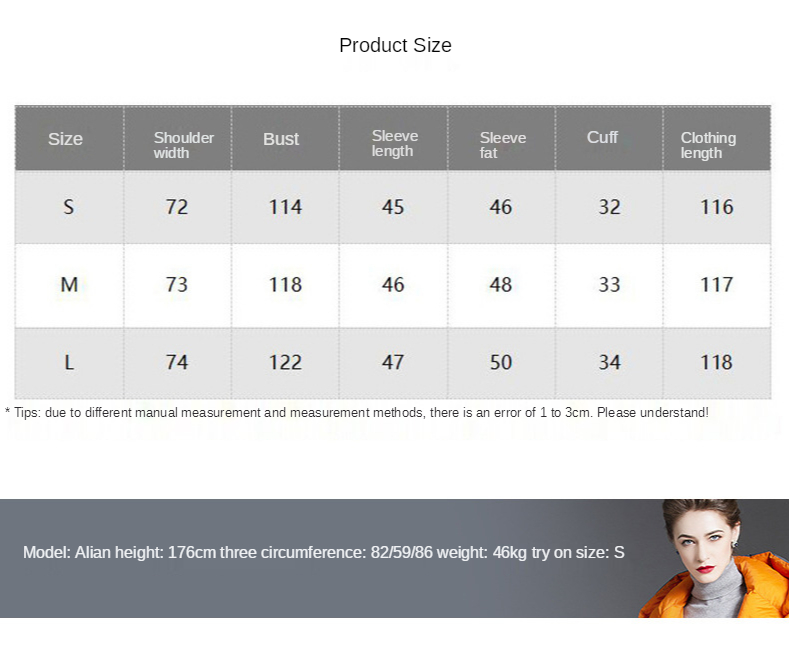The height and width of the screenshot is (664, 789).
Task: Click the Model Alian info banner text
Action: 324,552
